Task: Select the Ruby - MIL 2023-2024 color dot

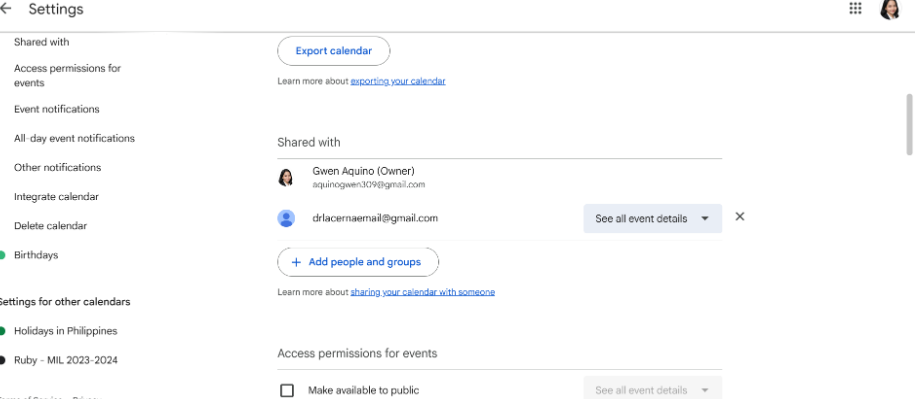Action: (2, 360)
